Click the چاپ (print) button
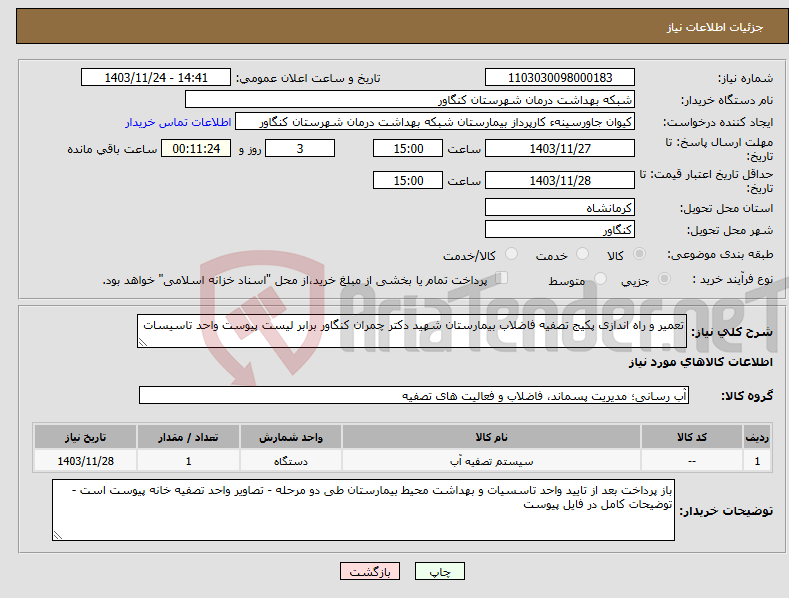This screenshot has height=598, width=789. 439,571
